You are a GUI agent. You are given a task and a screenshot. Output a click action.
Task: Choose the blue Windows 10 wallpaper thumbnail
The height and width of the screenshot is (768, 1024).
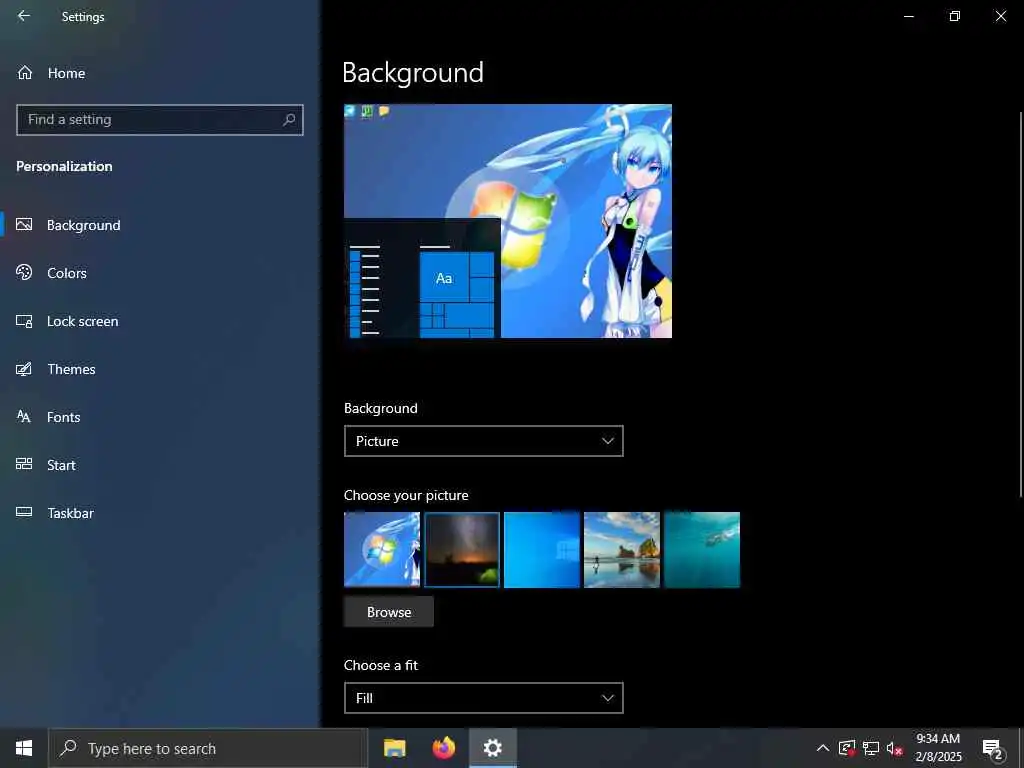click(542, 550)
